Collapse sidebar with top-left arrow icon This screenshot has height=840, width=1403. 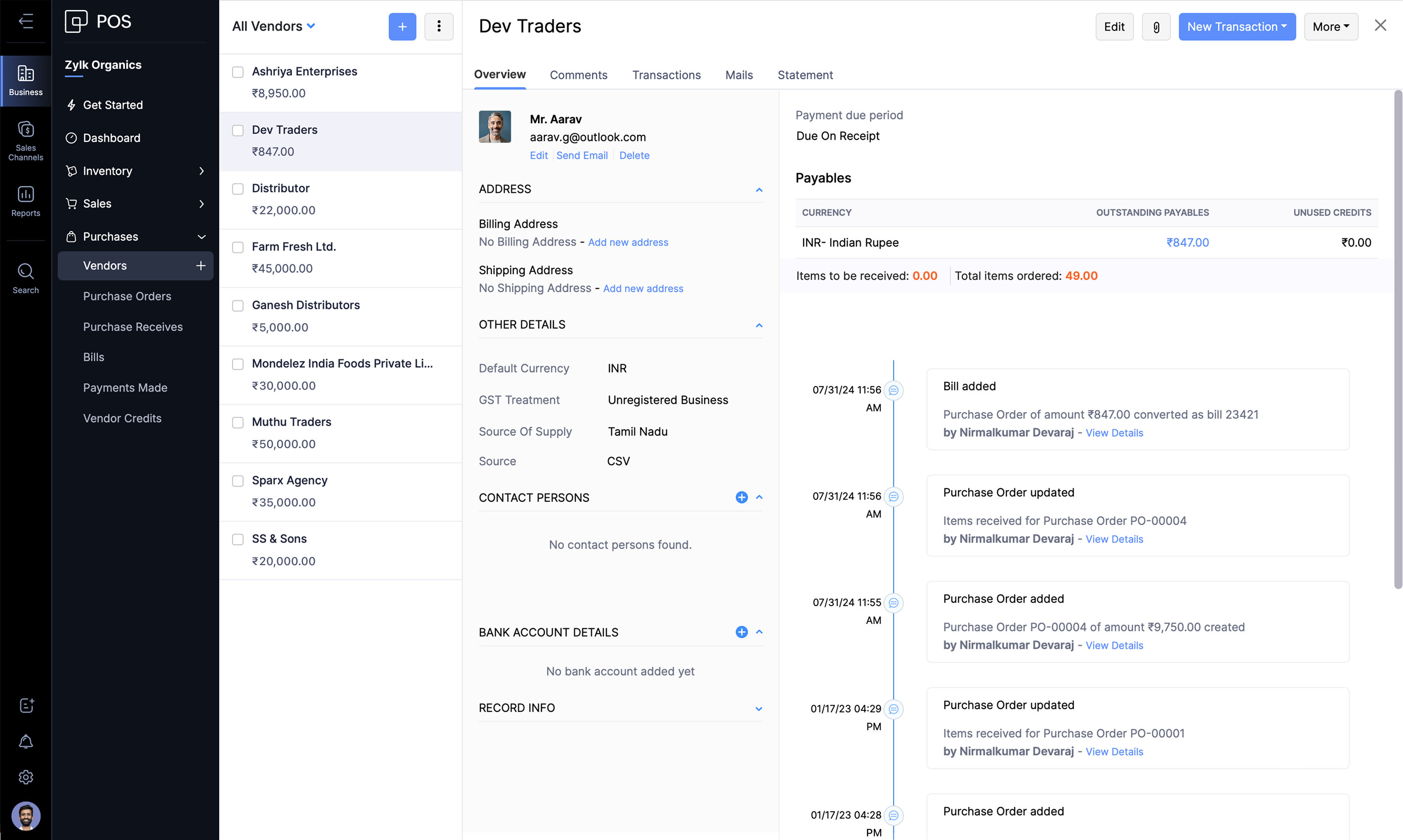(x=26, y=21)
